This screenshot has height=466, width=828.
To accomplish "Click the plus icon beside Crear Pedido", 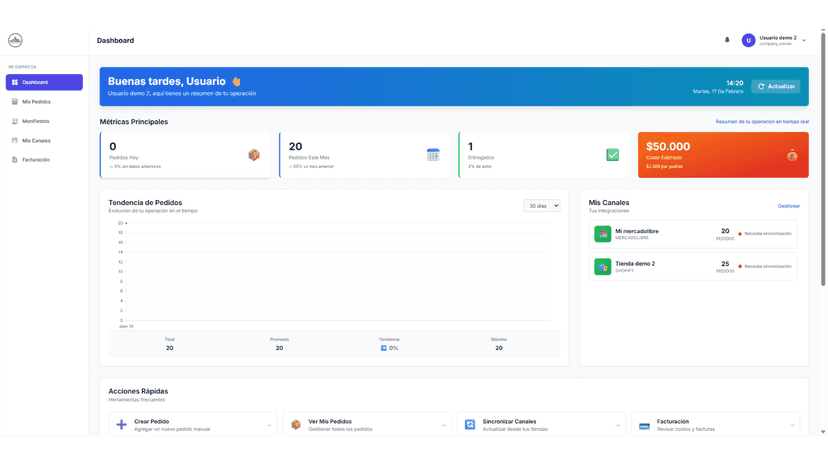I will pos(121,425).
